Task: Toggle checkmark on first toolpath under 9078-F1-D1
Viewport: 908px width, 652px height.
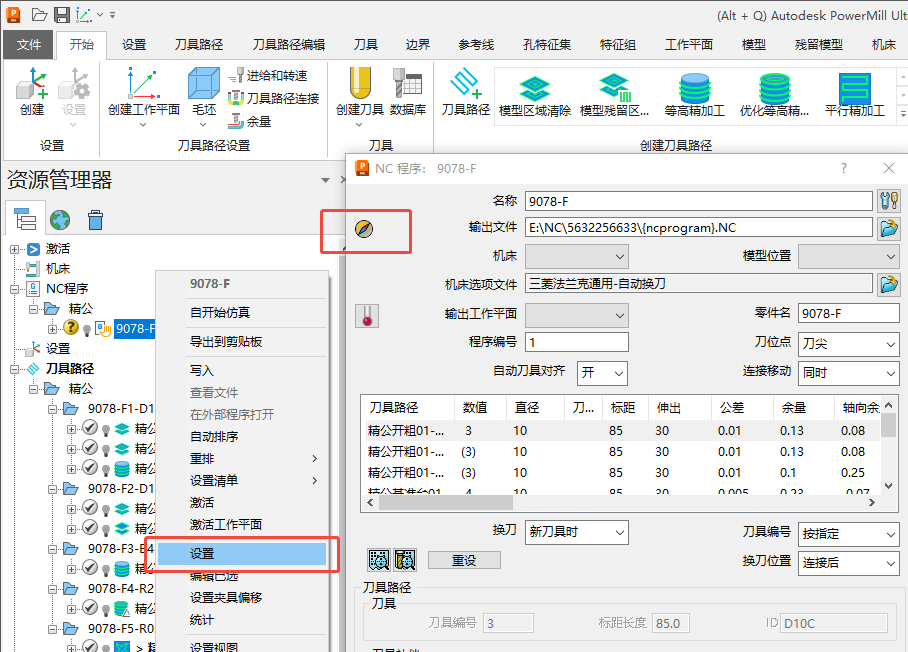Action: [x=89, y=428]
